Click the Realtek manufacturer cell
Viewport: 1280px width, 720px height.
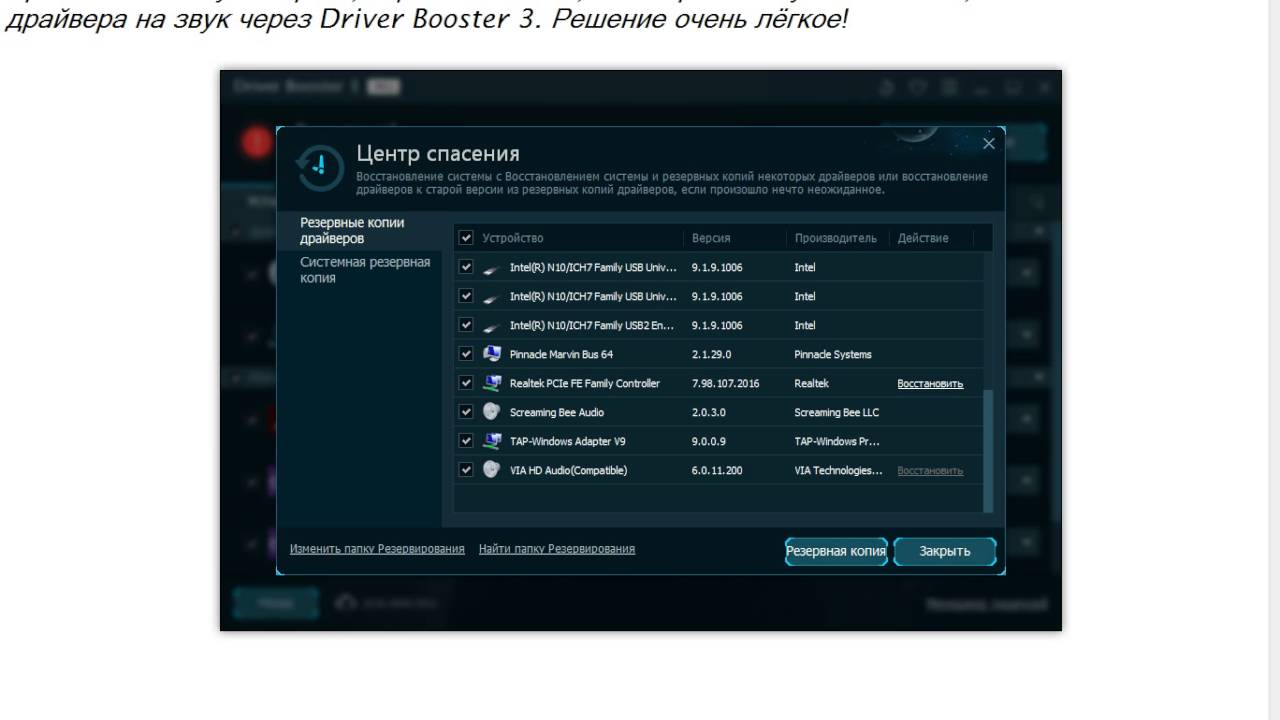click(811, 383)
